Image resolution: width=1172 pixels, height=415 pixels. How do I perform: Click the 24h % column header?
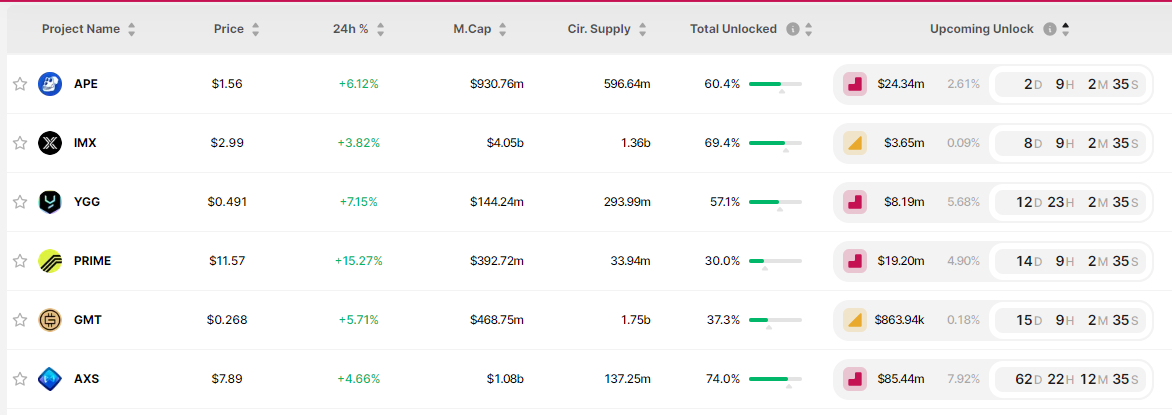pos(351,29)
